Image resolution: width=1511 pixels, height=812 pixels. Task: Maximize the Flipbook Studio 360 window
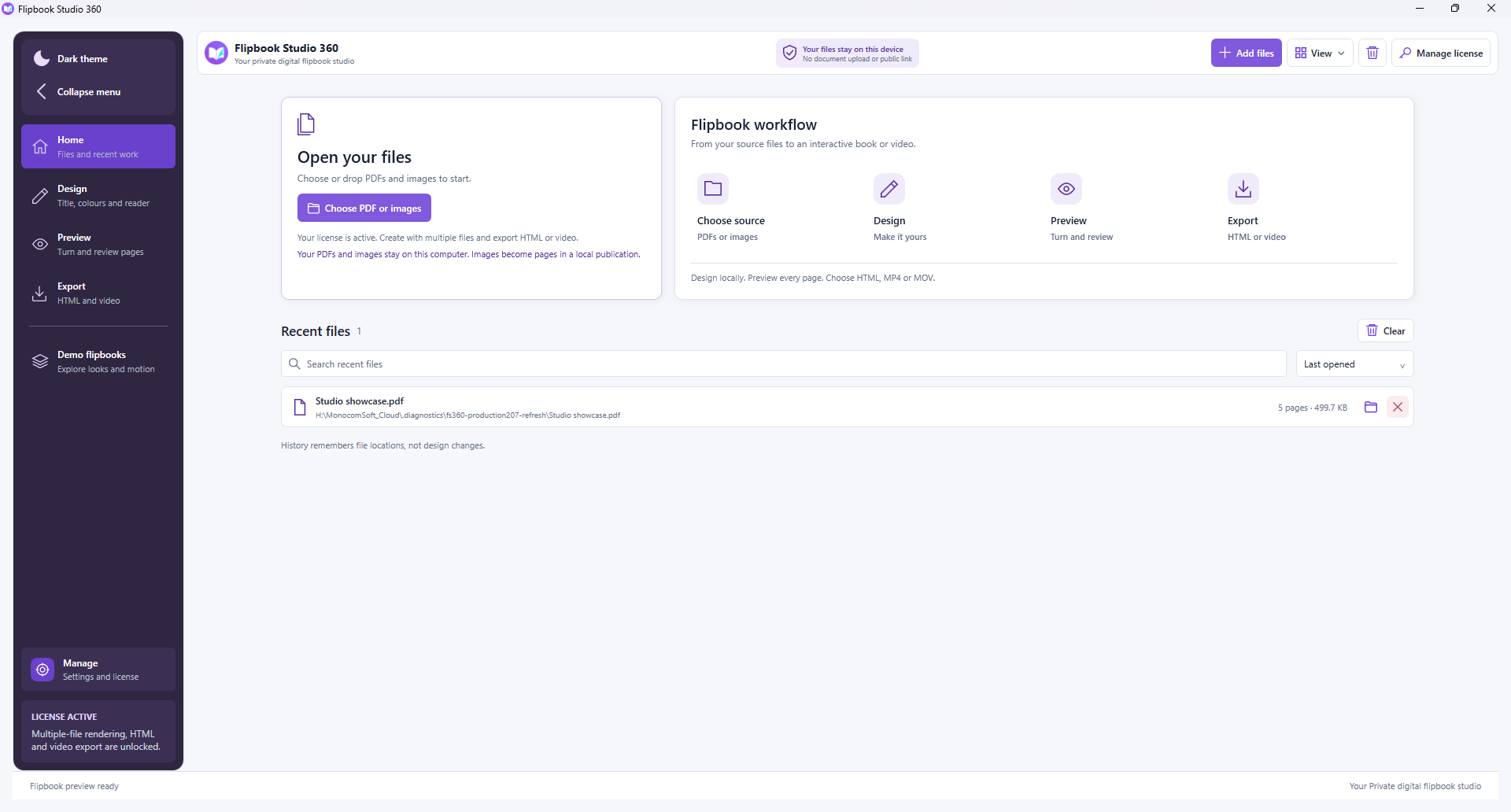point(1455,9)
